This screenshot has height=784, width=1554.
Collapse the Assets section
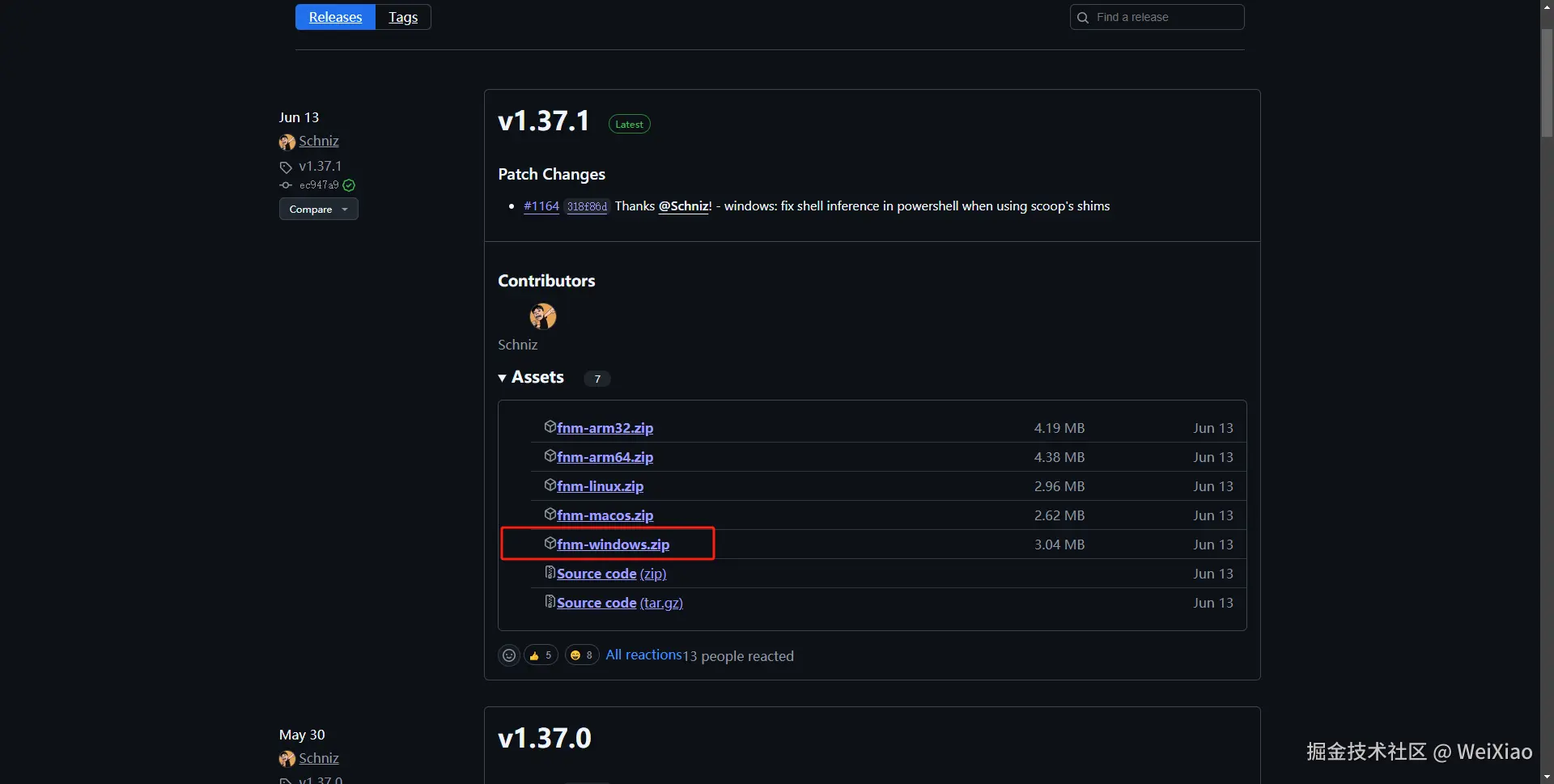pos(531,377)
